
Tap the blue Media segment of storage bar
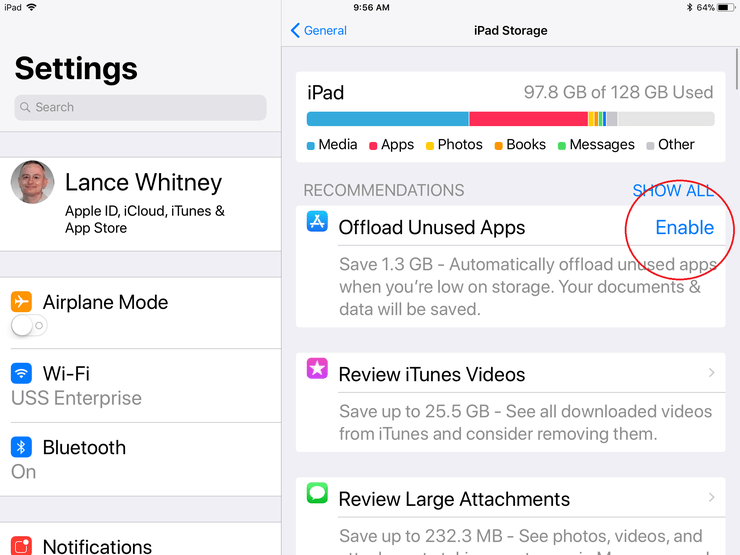387,119
